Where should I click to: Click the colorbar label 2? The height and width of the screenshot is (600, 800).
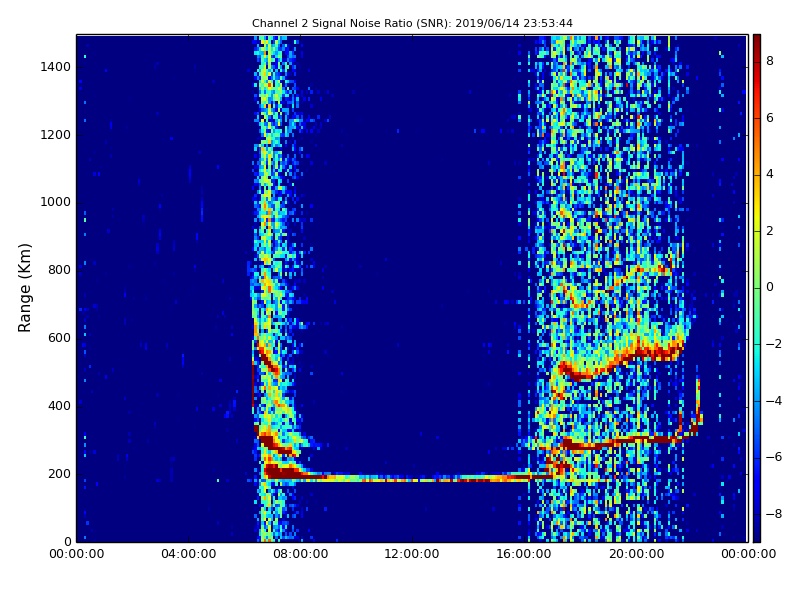point(770,231)
